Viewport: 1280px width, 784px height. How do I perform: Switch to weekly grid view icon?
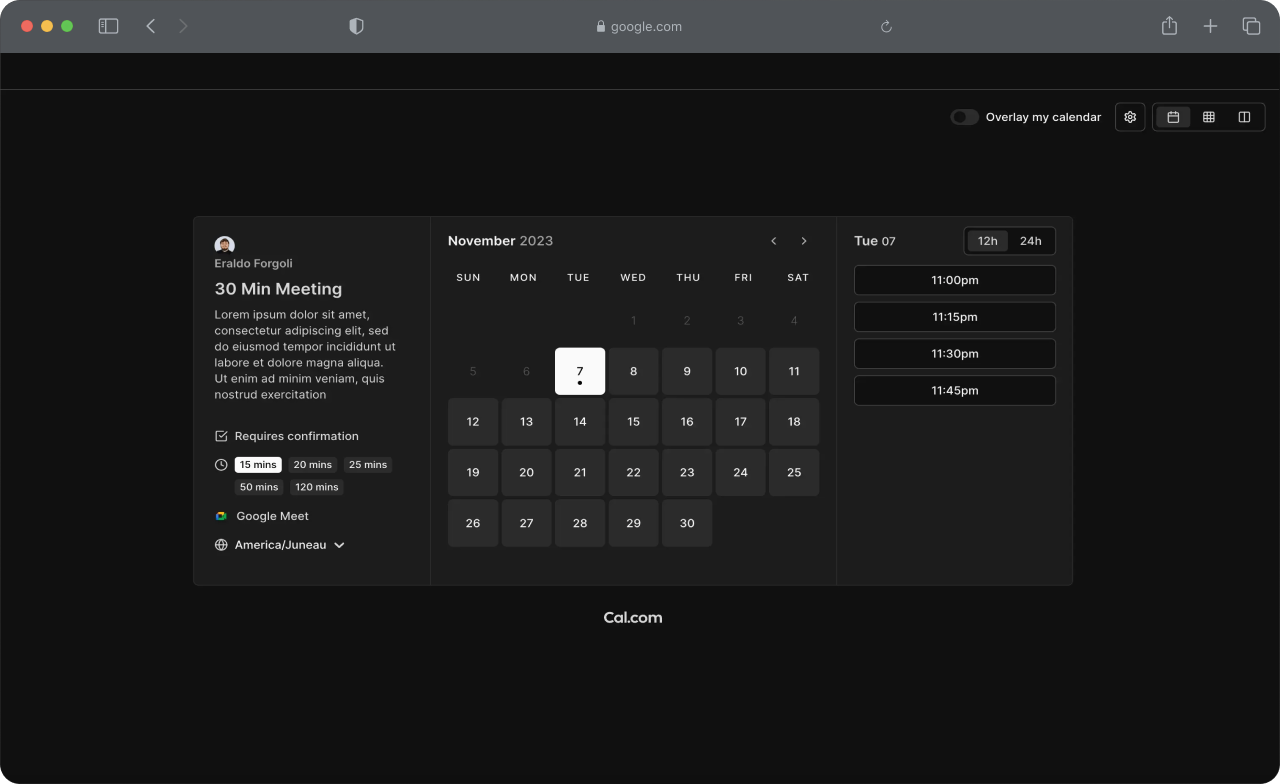tap(1208, 117)
